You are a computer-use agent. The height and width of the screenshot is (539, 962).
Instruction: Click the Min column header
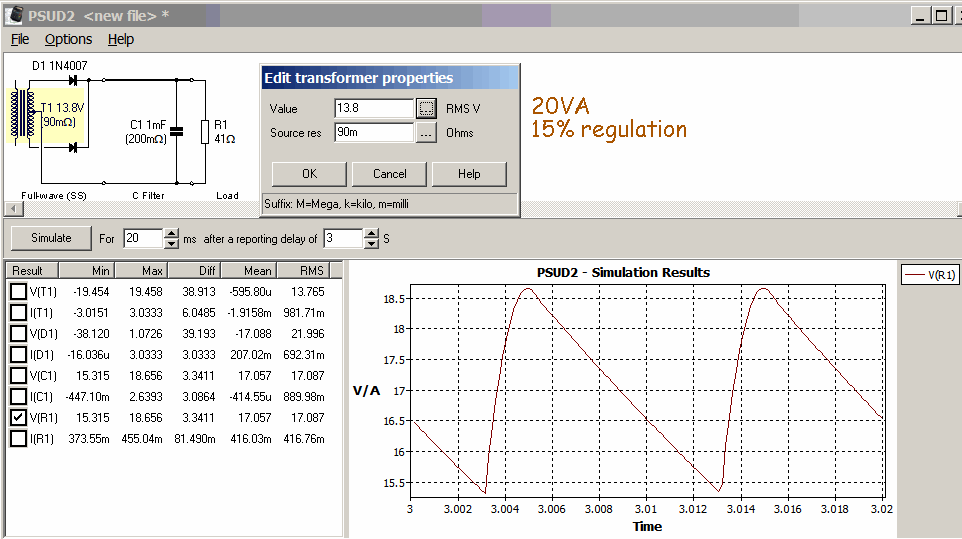(x=87, y=270)
